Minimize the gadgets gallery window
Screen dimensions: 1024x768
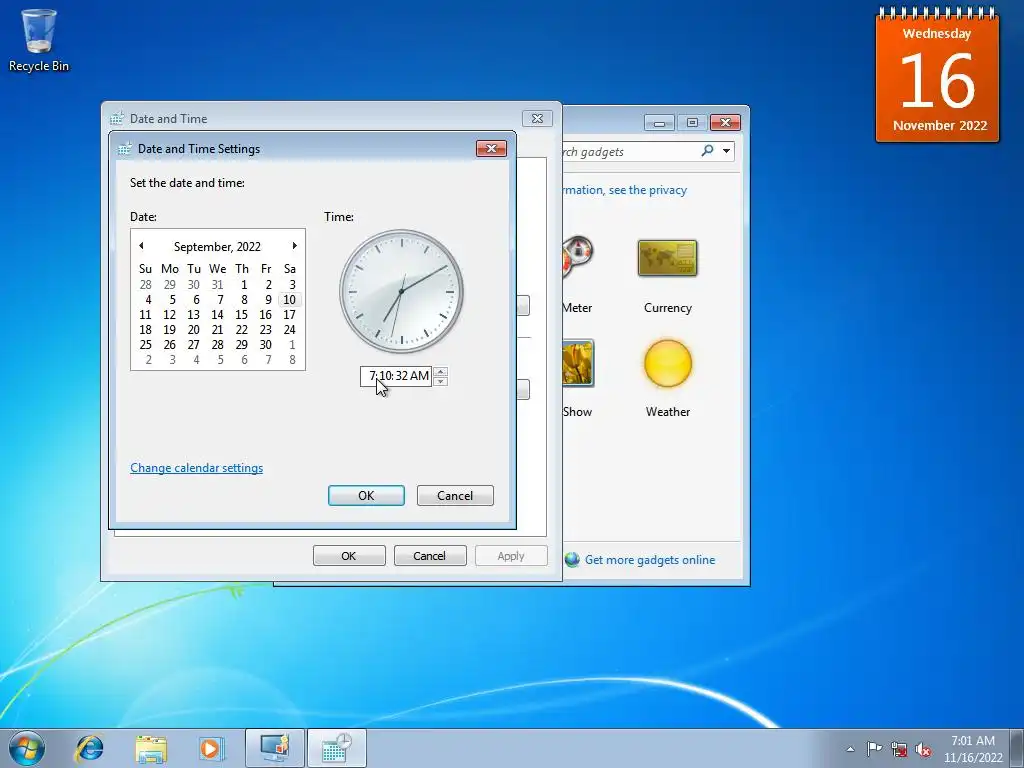coord(660,122)
